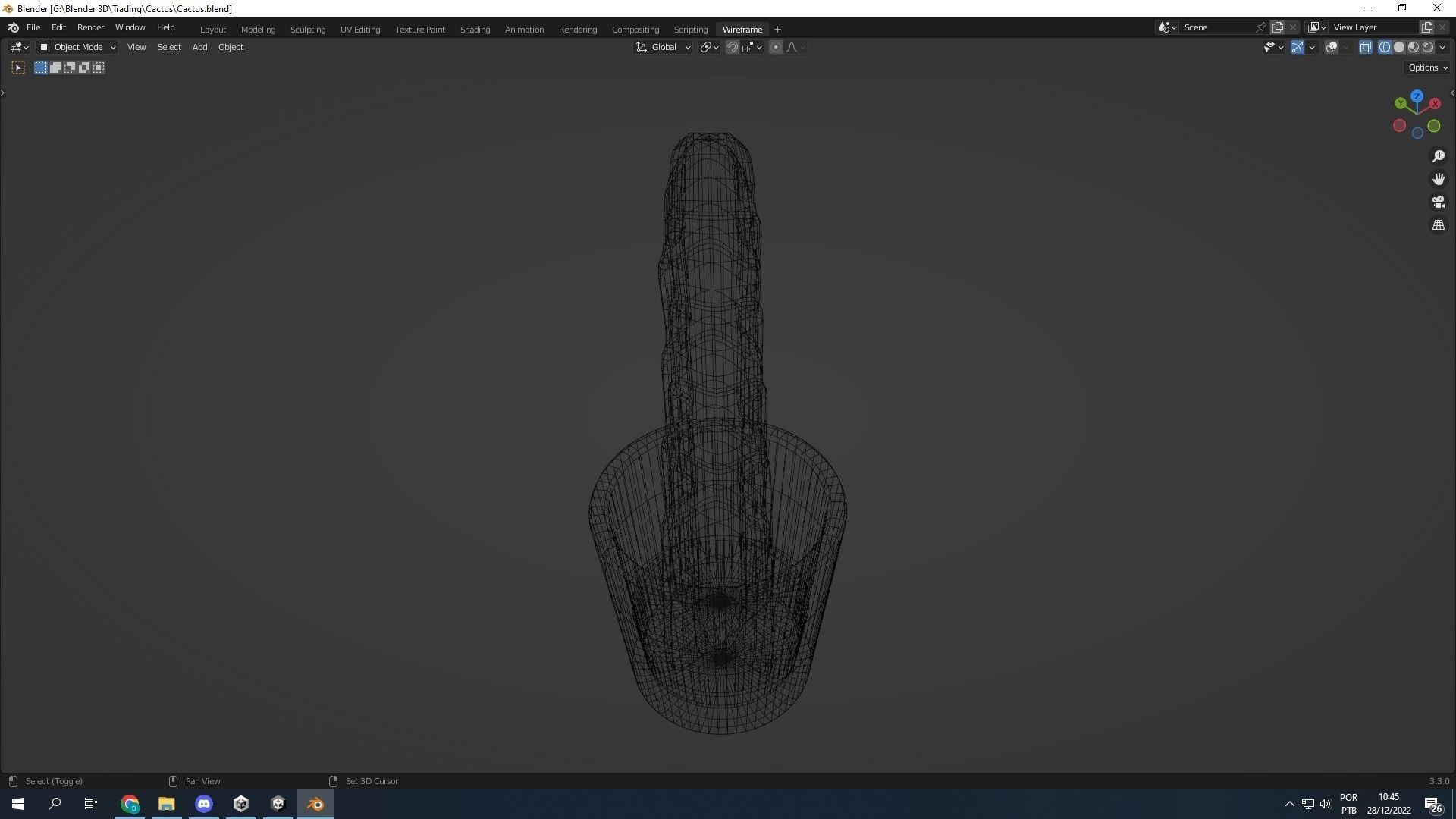The image size is (1456, 819).
Task: Choose the extend selection mode icon
Action: click(x=55, y=67)
